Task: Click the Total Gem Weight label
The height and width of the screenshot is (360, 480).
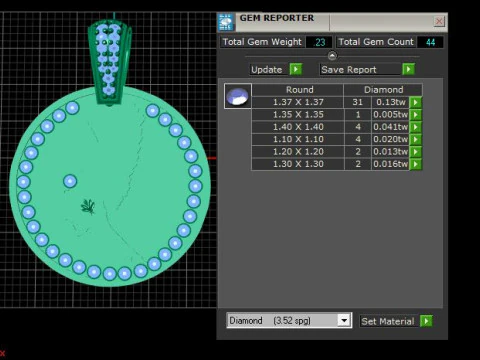Action: 262,42
